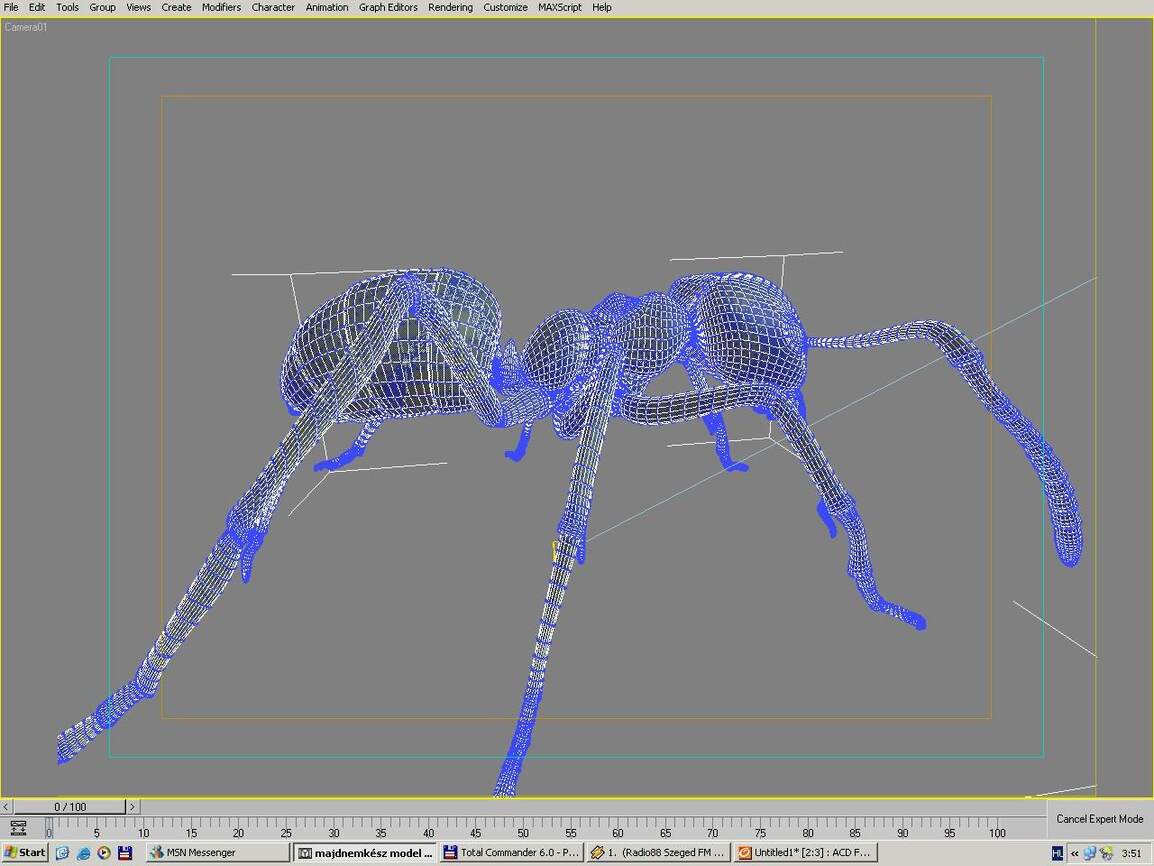
Task: Open the Mini Curve Editor icon
Action: [x=18, y=827]
